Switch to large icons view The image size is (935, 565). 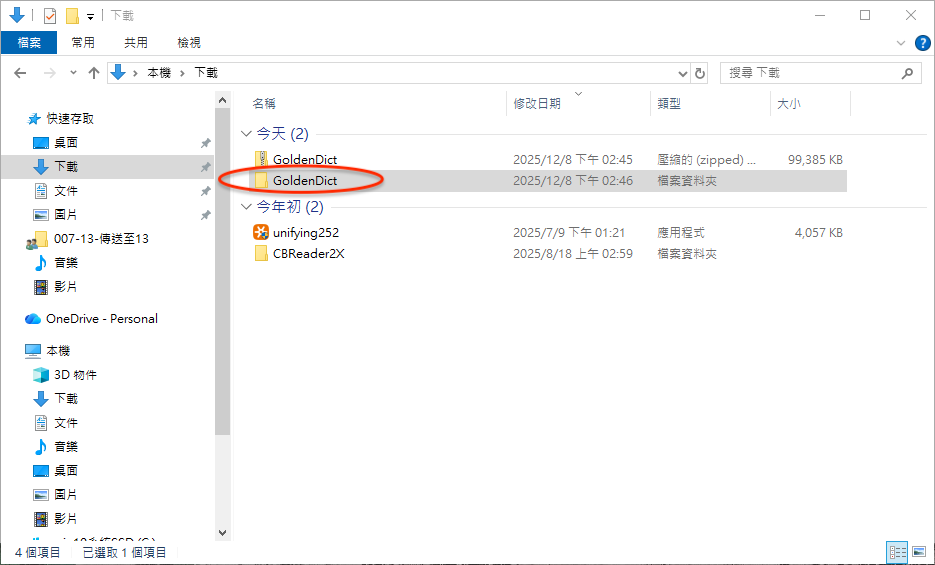[x=918, y=552]
